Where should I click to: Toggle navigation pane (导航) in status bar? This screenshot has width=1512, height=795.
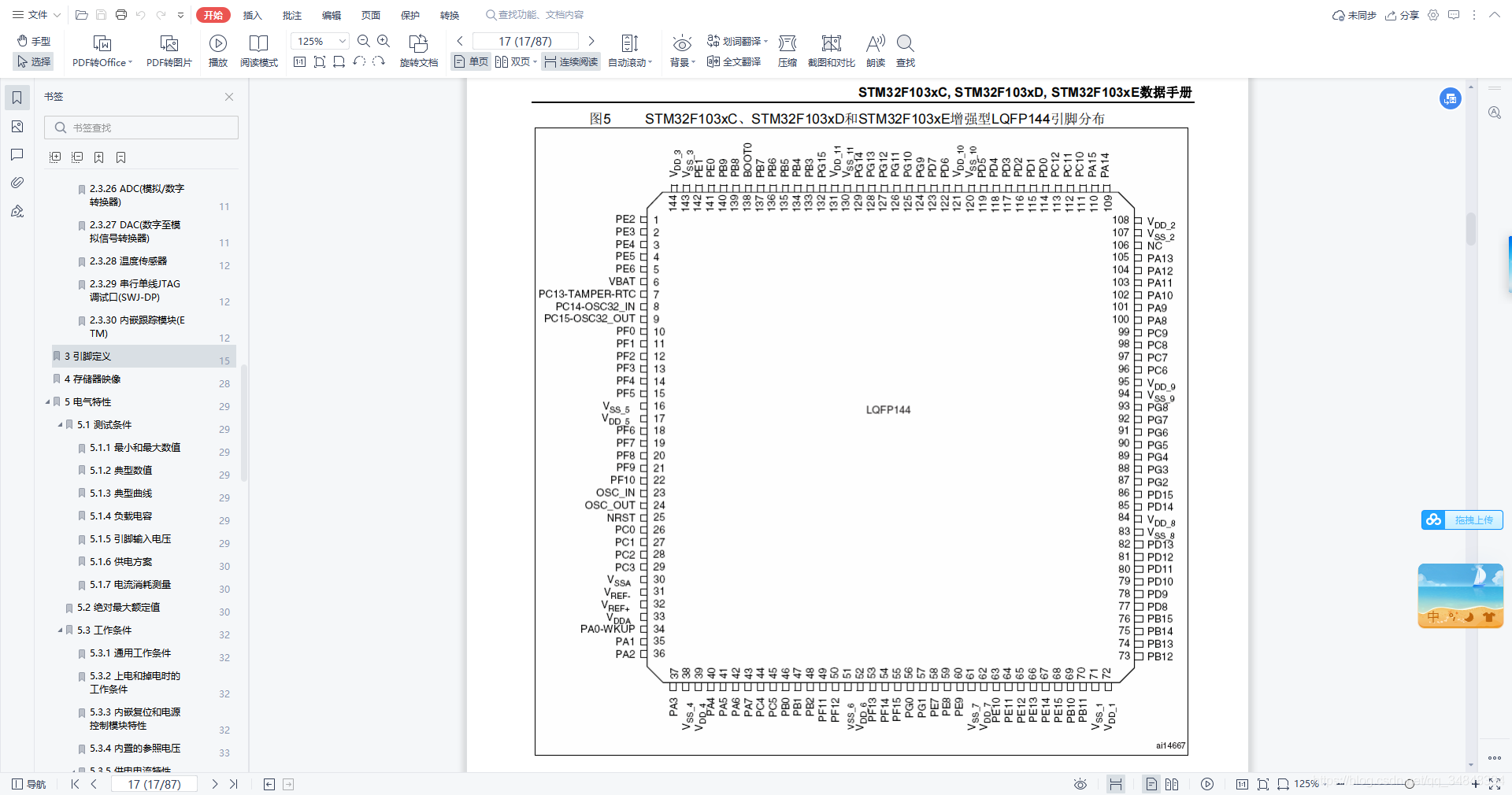click(30, 784)
